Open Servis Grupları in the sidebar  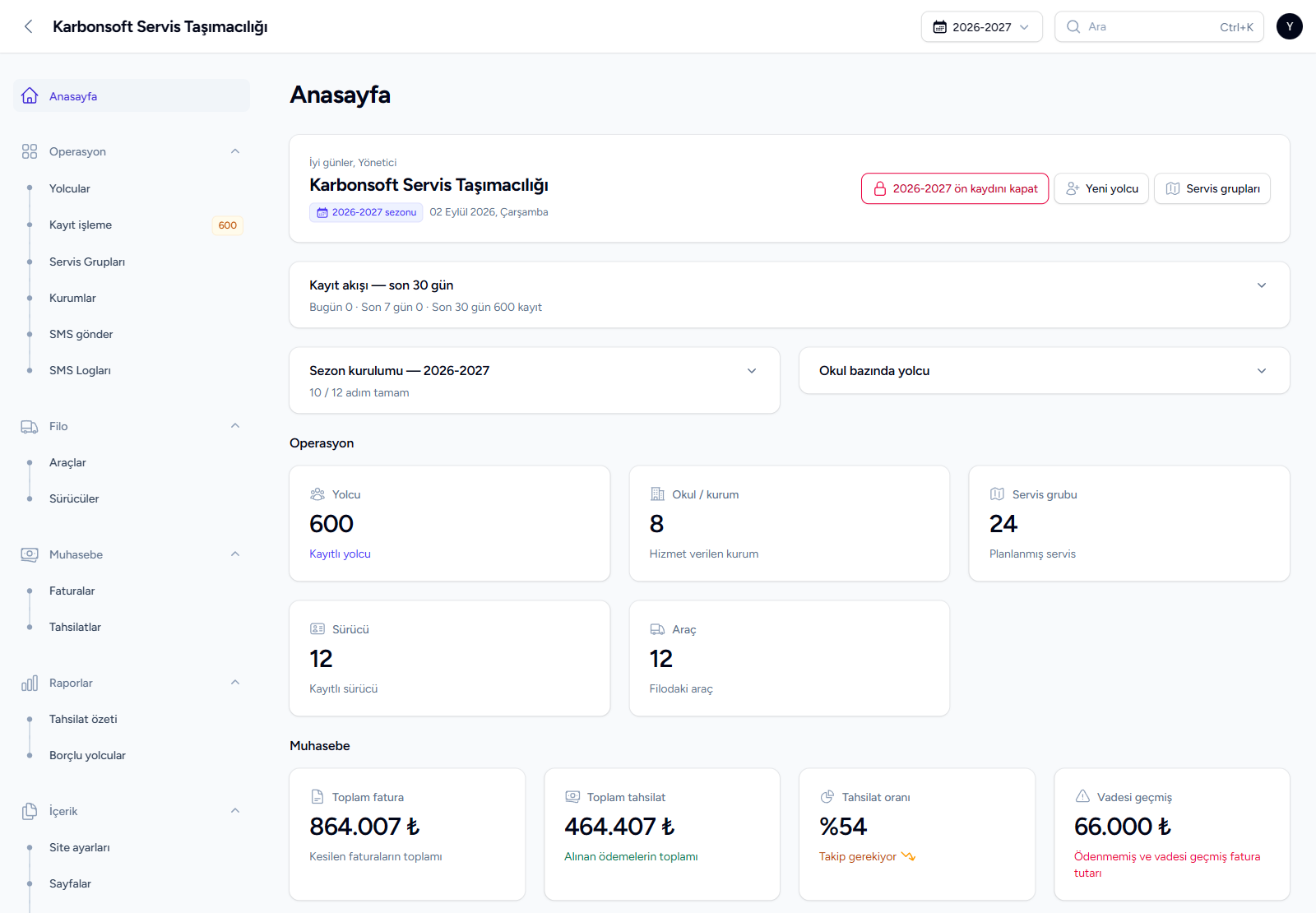pos(132,262)
